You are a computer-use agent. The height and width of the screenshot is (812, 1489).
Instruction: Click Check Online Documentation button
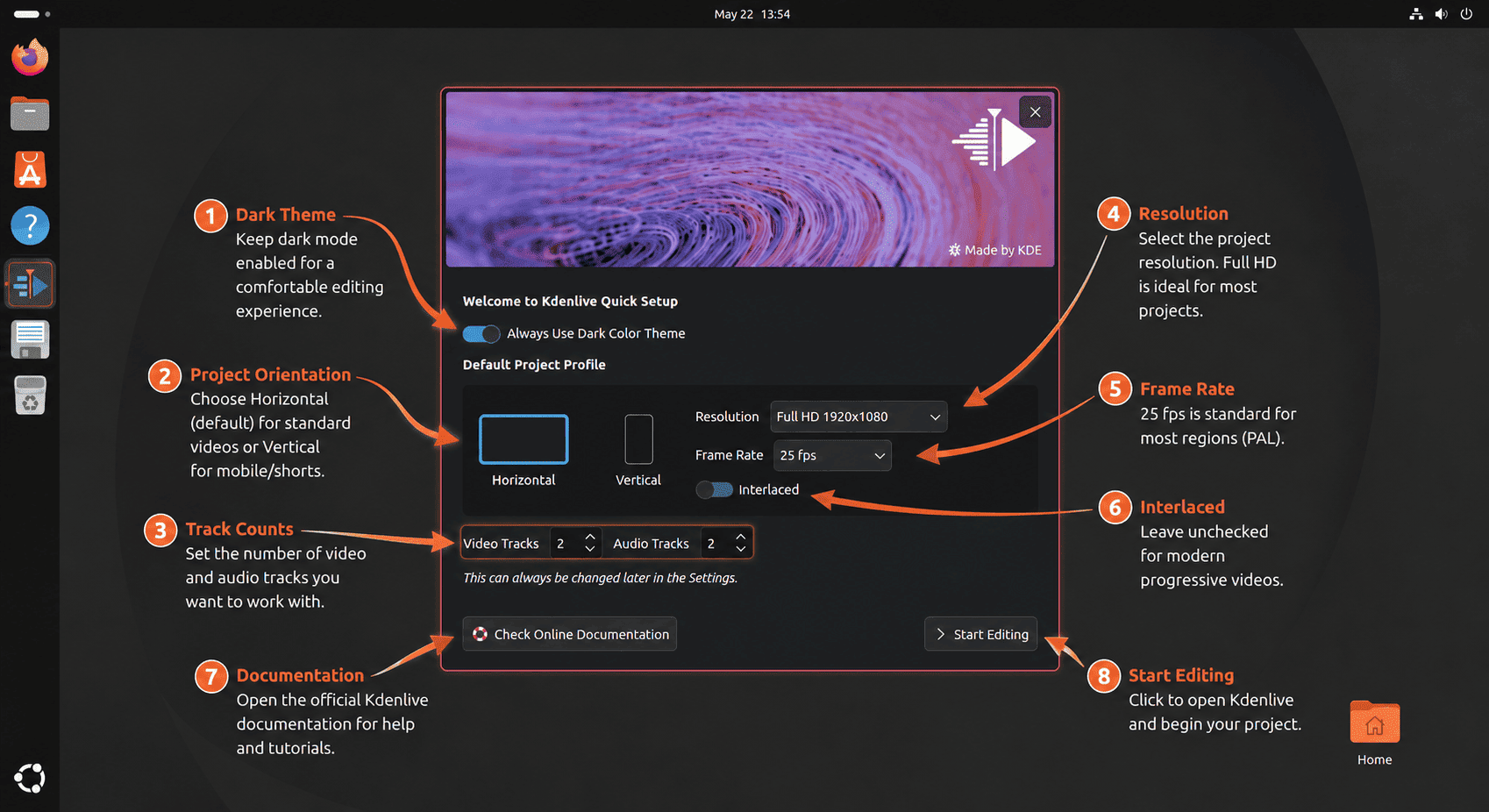[570, 634]
